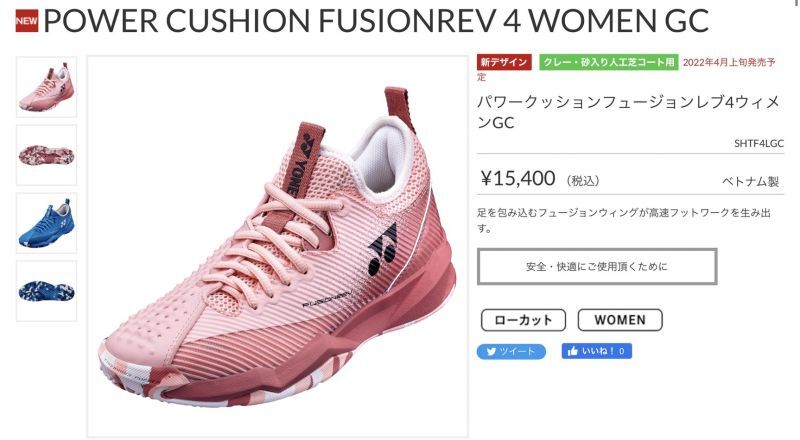This screenshot has width=800, height=440.
Task: Click the product code SHTF4LGC
Action: click(x=759, y=143)
